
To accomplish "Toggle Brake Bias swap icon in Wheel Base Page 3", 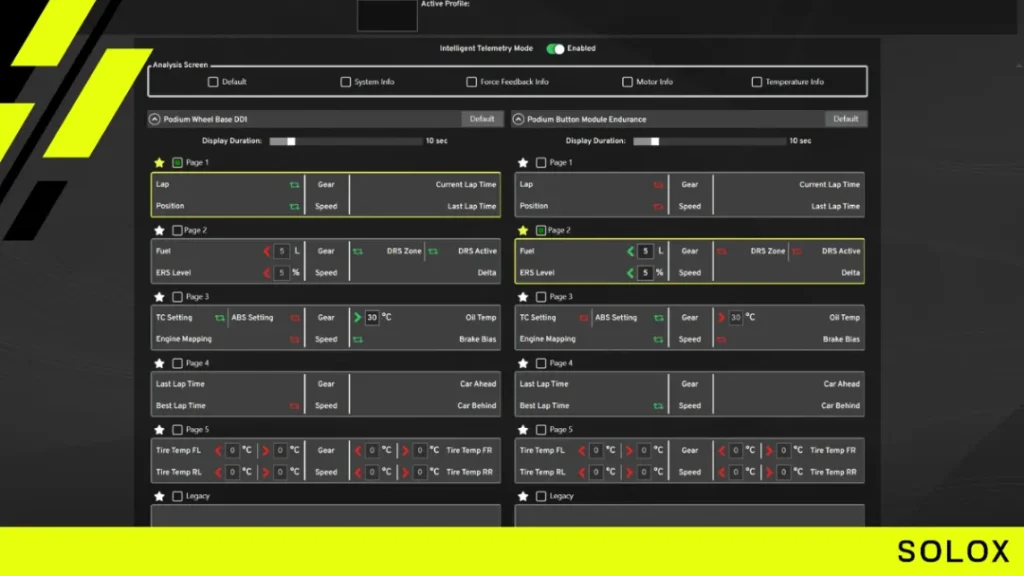I will [358, 340].
